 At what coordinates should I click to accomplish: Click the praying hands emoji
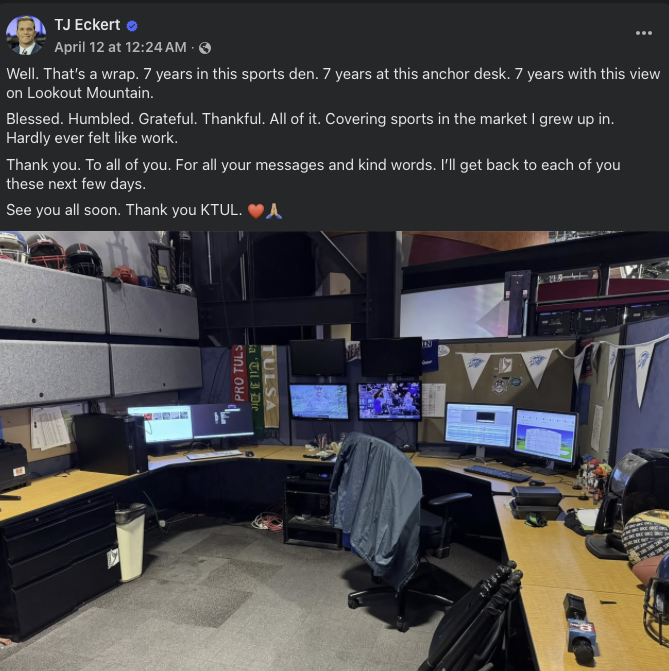(x=274, y=211)
